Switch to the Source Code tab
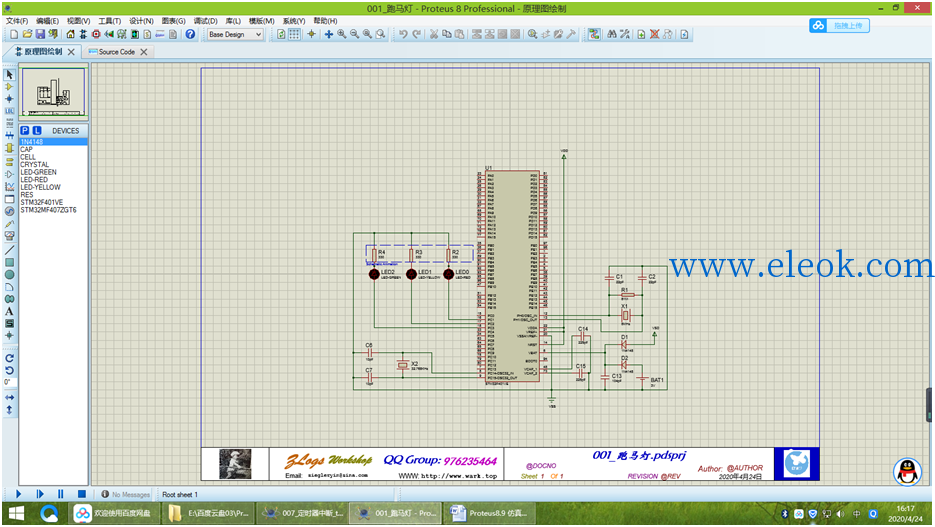 (117, 52)
